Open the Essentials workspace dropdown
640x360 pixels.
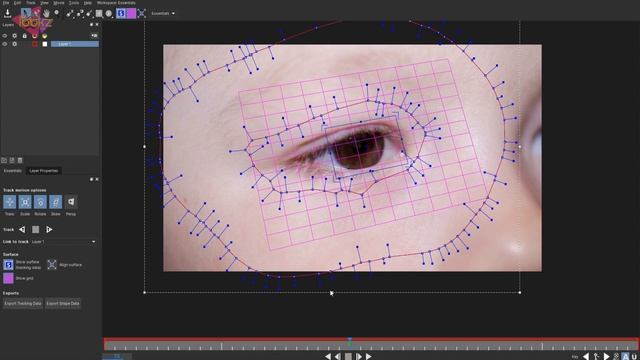163,13
